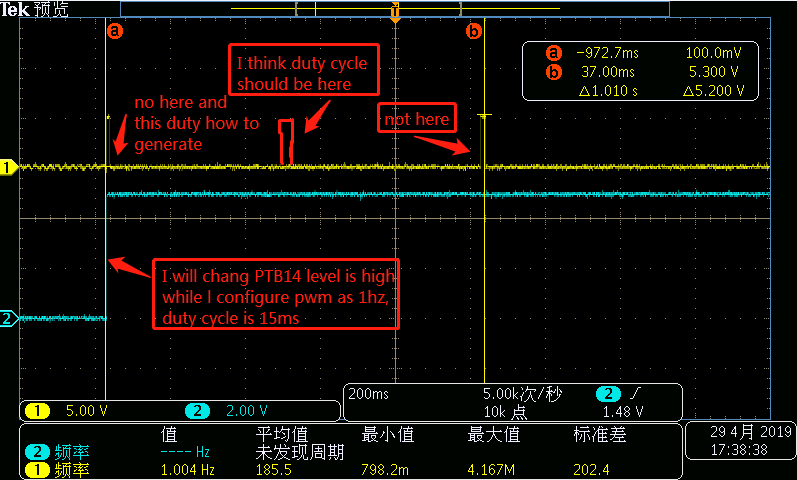The width and height of the screenshot is (797, 480).
Task: Click the time readout 17:38:38
Action: point(739,449)
